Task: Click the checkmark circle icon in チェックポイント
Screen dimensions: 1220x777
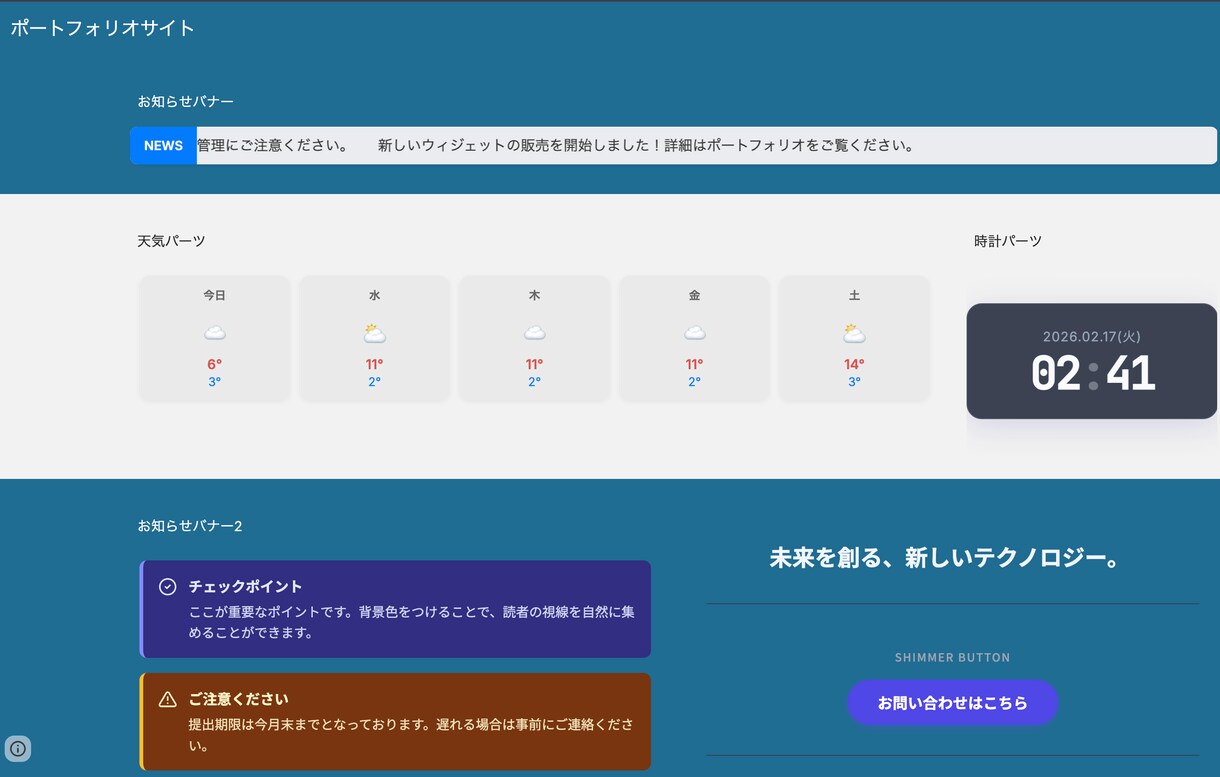Action: [168, 586]
